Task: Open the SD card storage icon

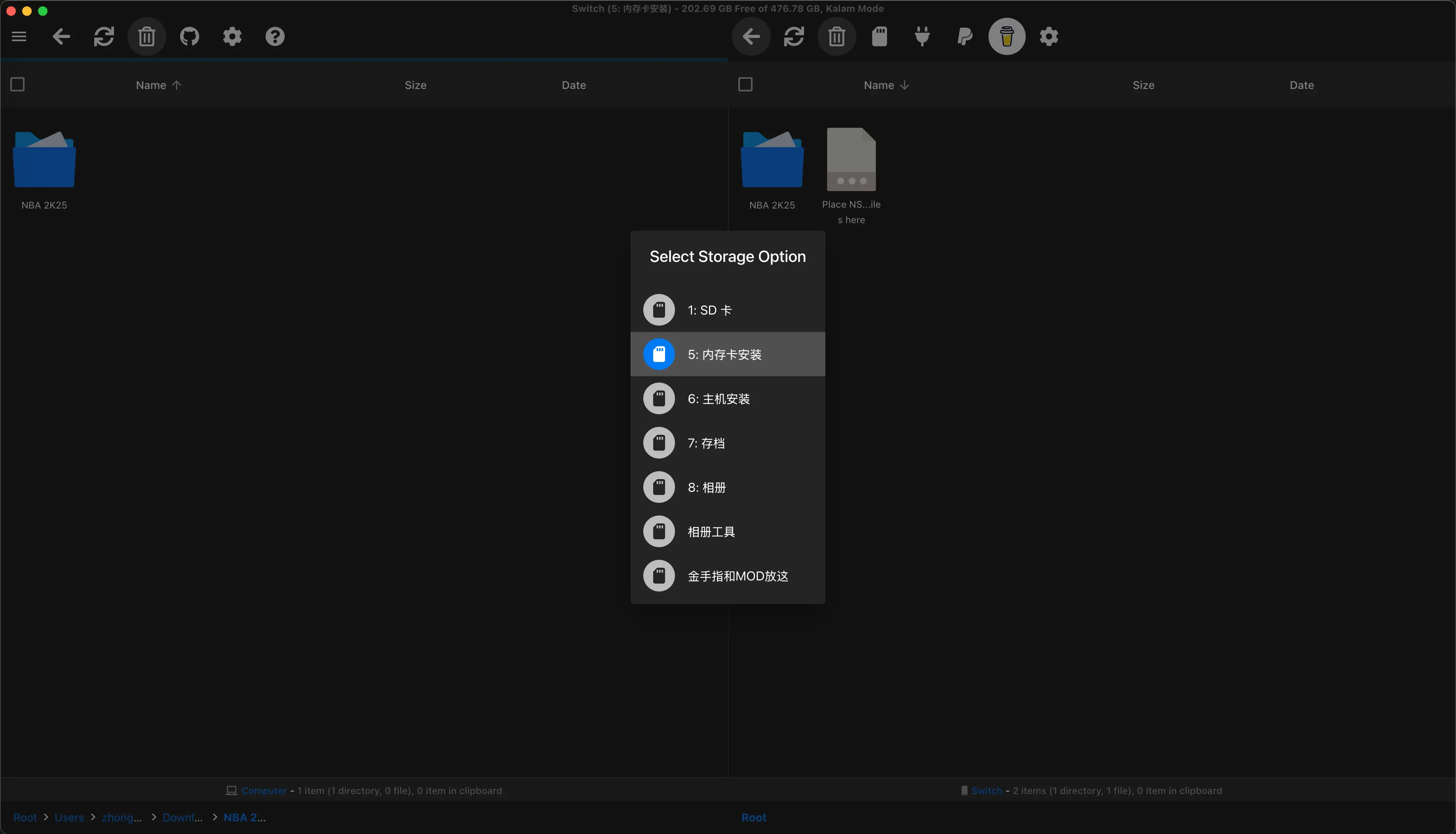Action: coord(880,36)
